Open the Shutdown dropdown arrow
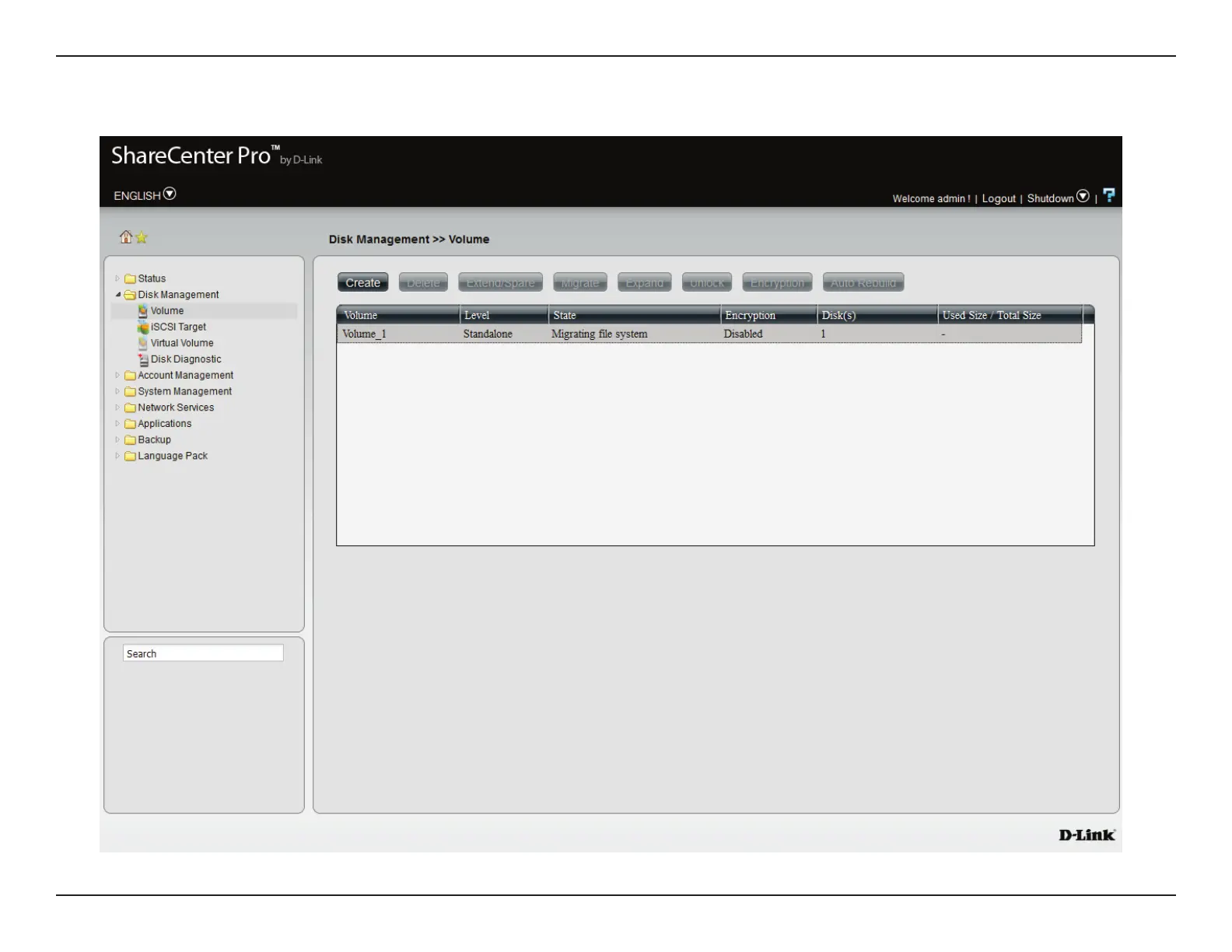 point(1083,197)
